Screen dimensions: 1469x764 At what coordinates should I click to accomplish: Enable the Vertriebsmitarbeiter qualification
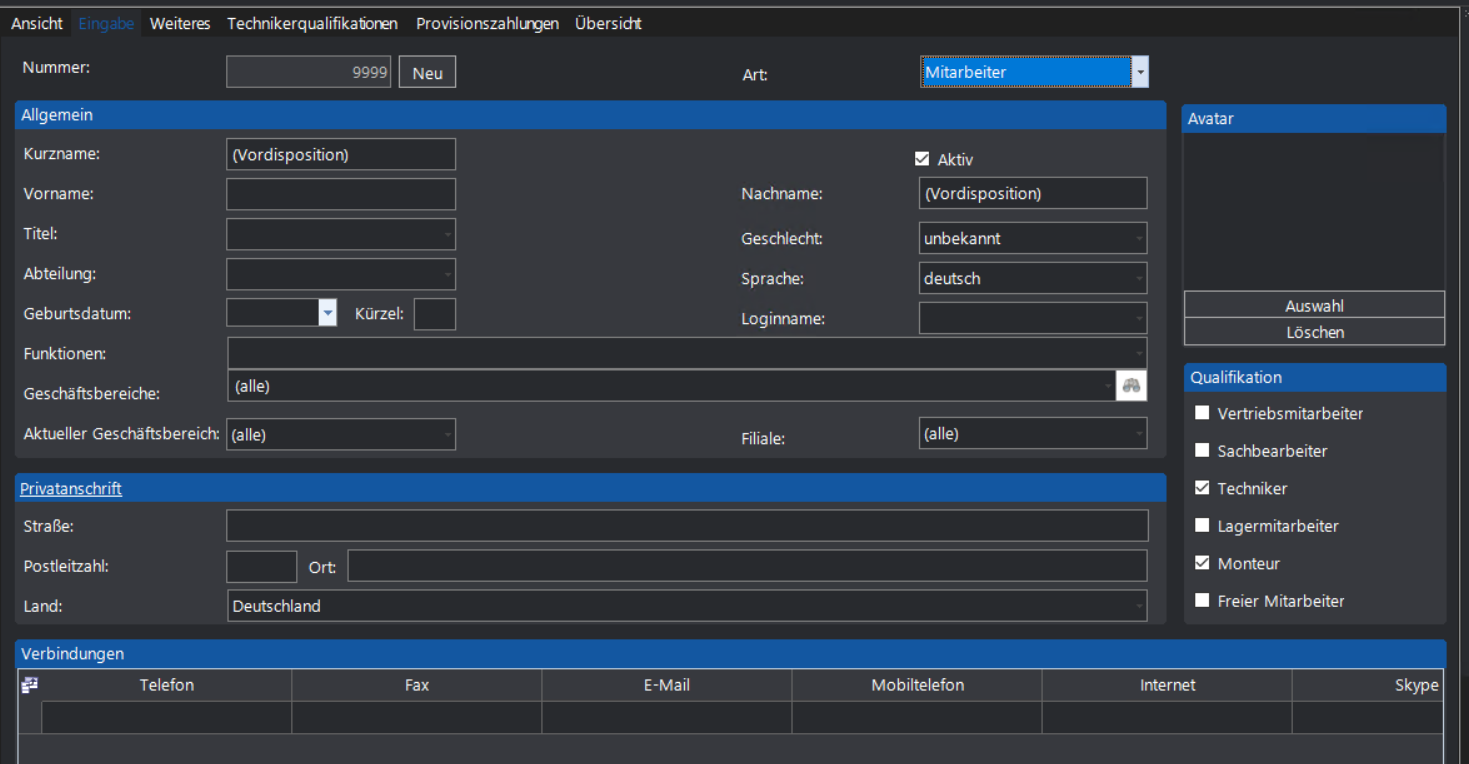[1202, 413]
